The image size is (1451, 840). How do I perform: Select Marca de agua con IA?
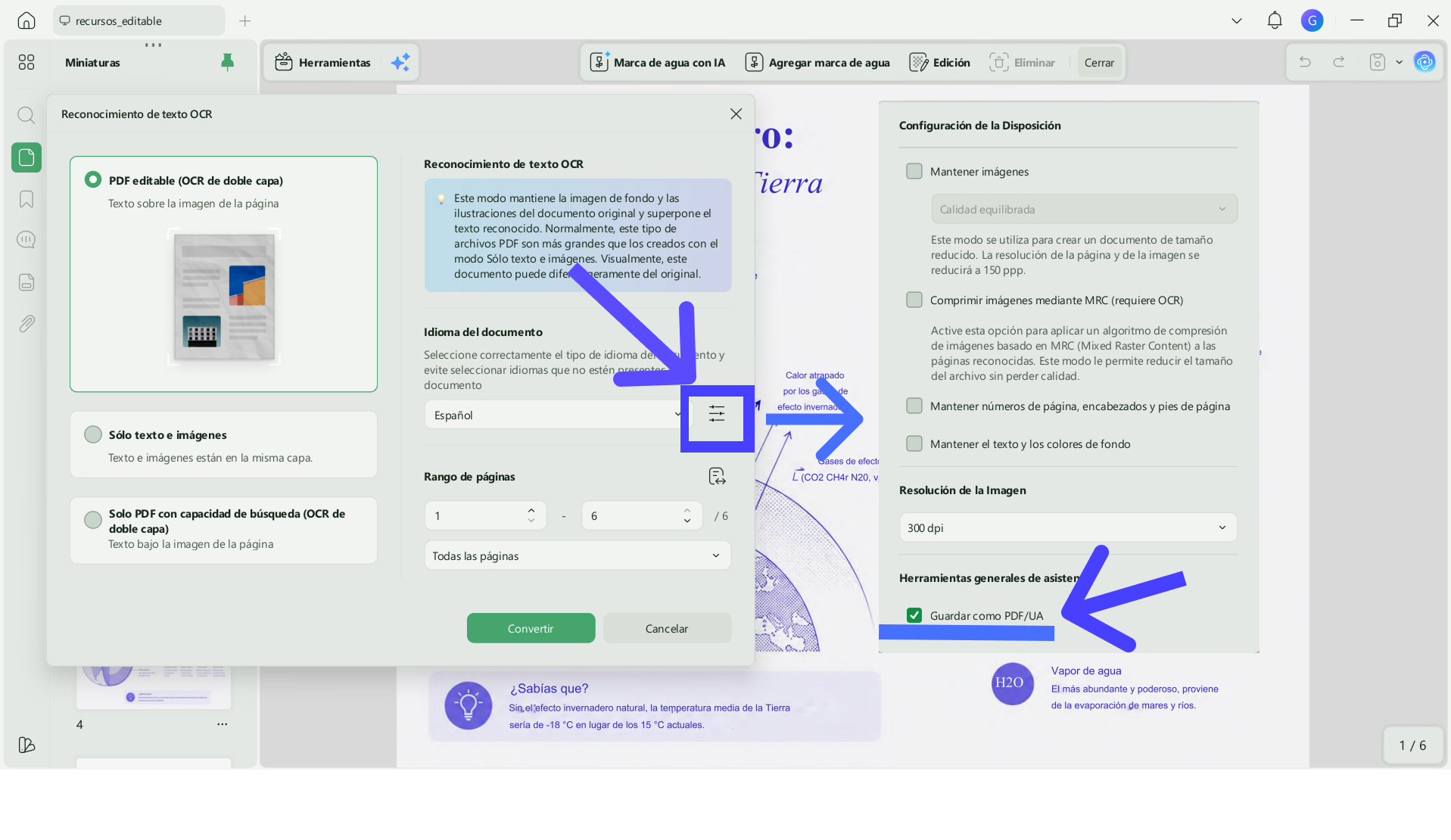(x=658, y=62)
